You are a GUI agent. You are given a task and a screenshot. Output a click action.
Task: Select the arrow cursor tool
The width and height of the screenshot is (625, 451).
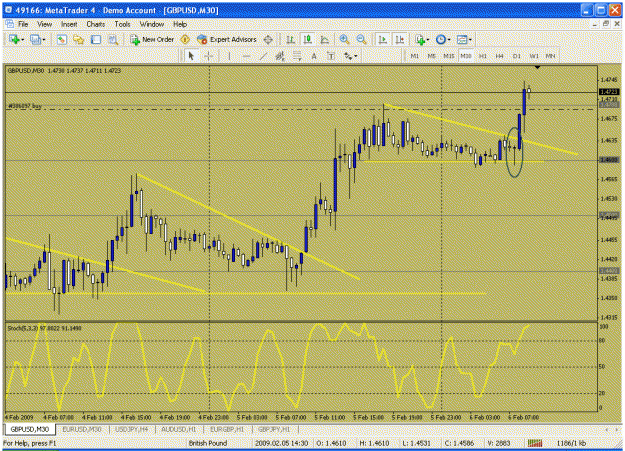tap(191, 56)
